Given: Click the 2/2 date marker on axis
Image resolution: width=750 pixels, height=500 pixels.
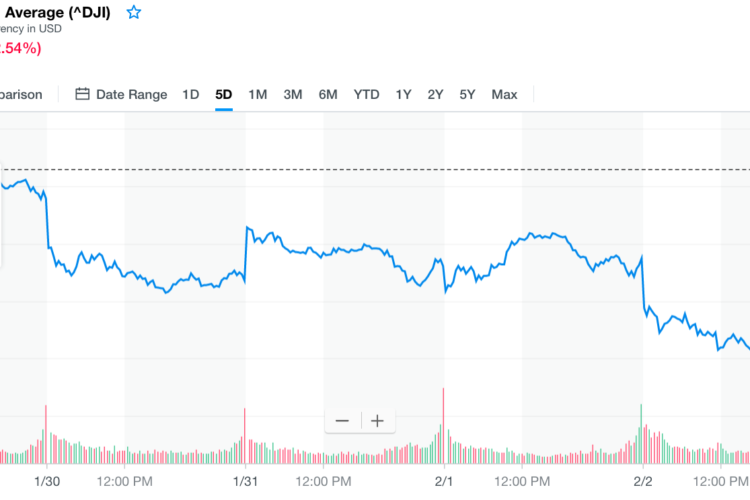Looking at the screenshot, I should click(x=641, y=481).
